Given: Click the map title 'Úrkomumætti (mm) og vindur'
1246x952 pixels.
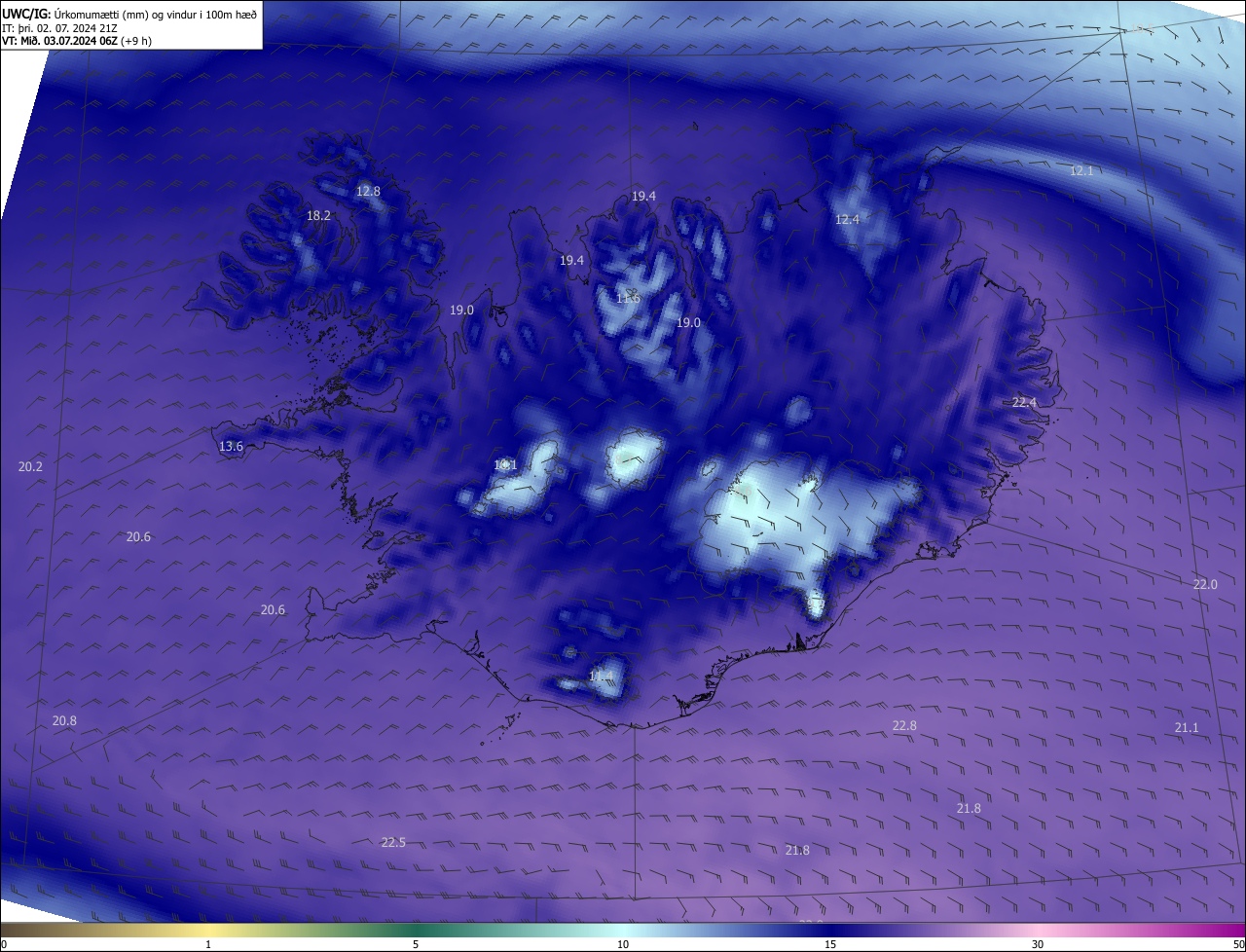Looking at the screenshot, I should 126,15.
